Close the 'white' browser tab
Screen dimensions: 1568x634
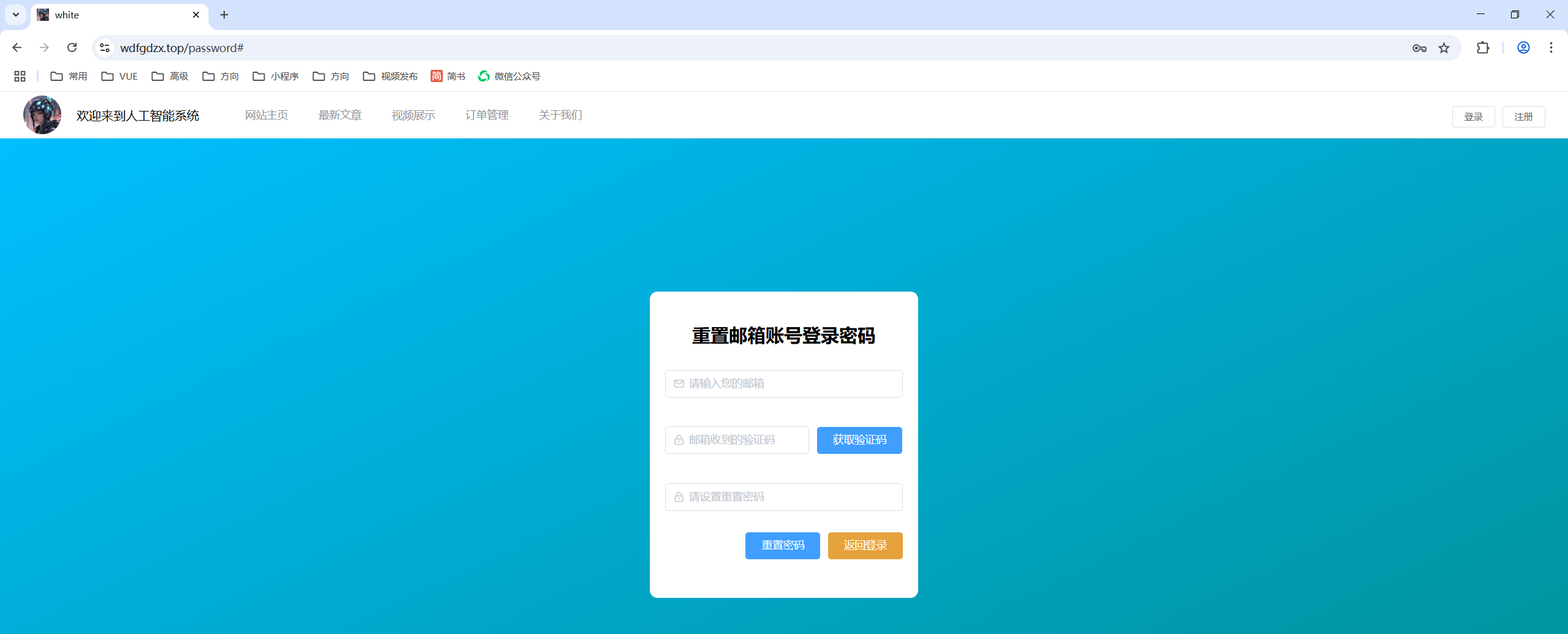click(196, 15)
